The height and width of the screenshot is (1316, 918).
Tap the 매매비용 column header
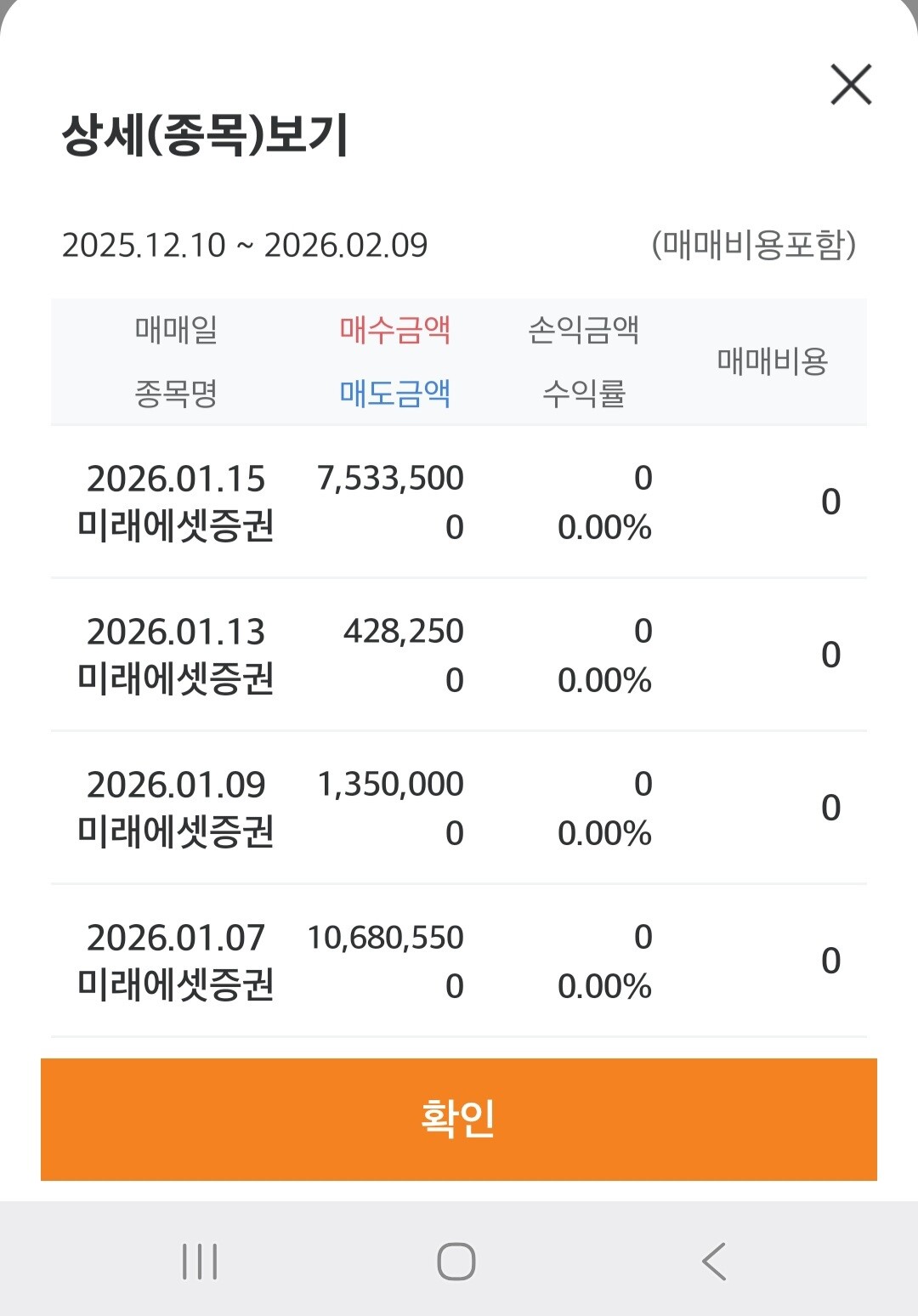(773, 361)
